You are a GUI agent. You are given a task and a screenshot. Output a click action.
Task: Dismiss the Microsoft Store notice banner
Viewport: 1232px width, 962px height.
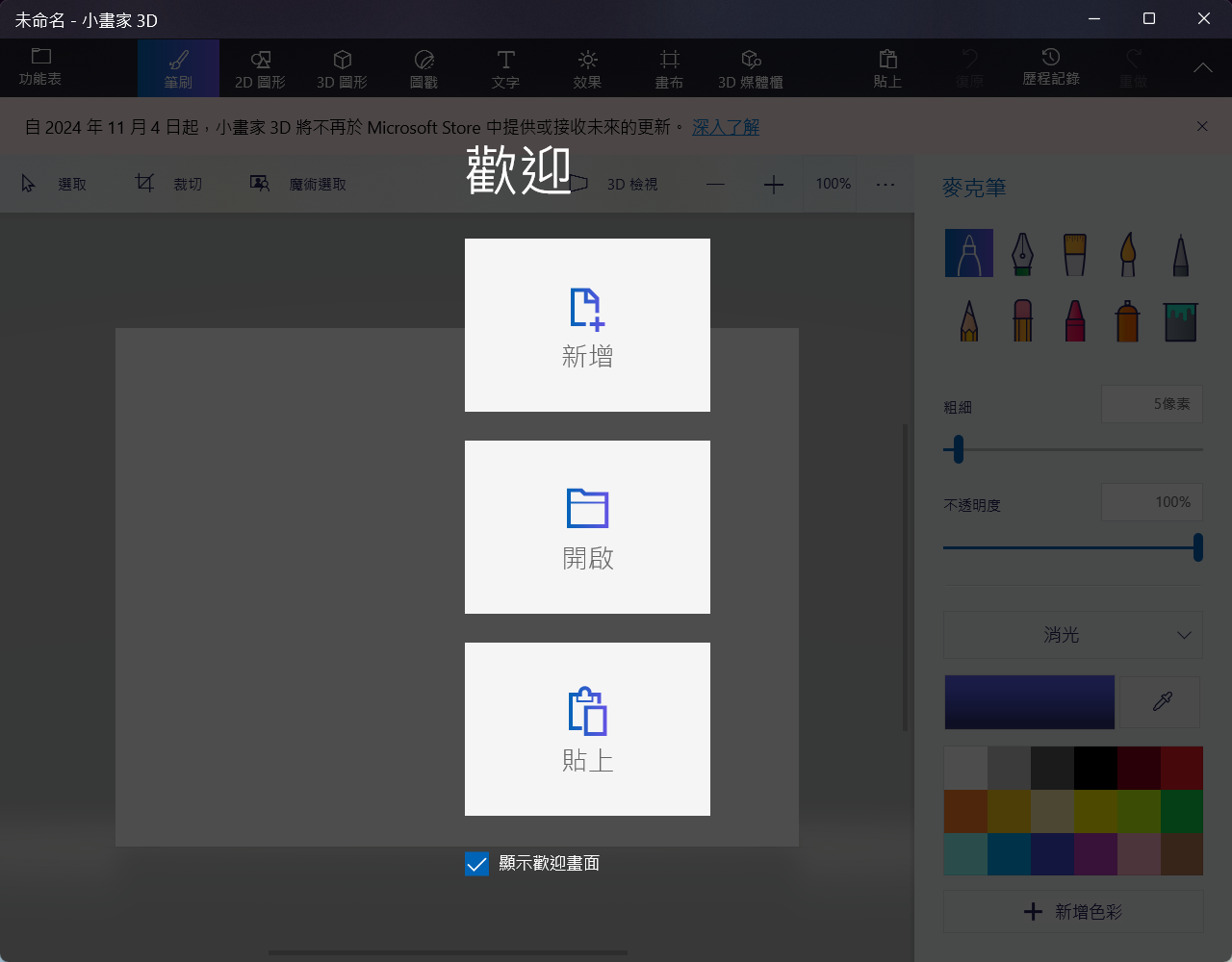click(1202, 126)
